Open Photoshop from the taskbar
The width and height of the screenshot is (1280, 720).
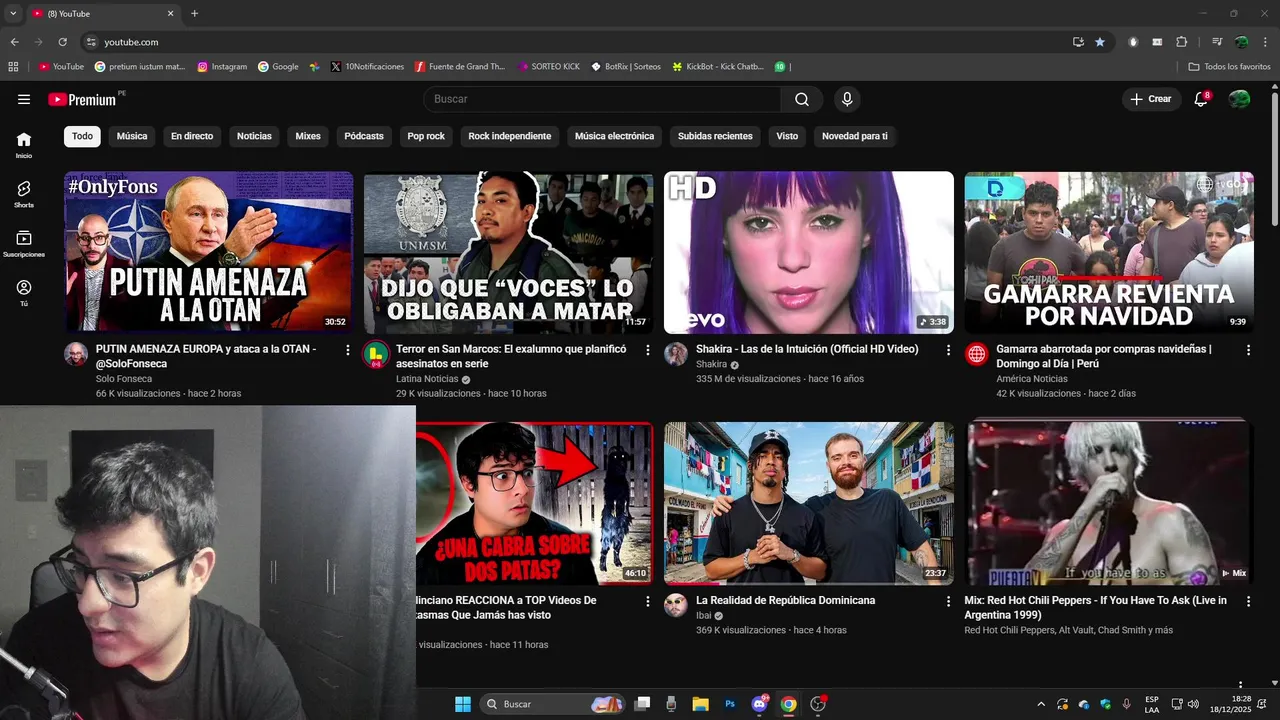pos(730,704)
